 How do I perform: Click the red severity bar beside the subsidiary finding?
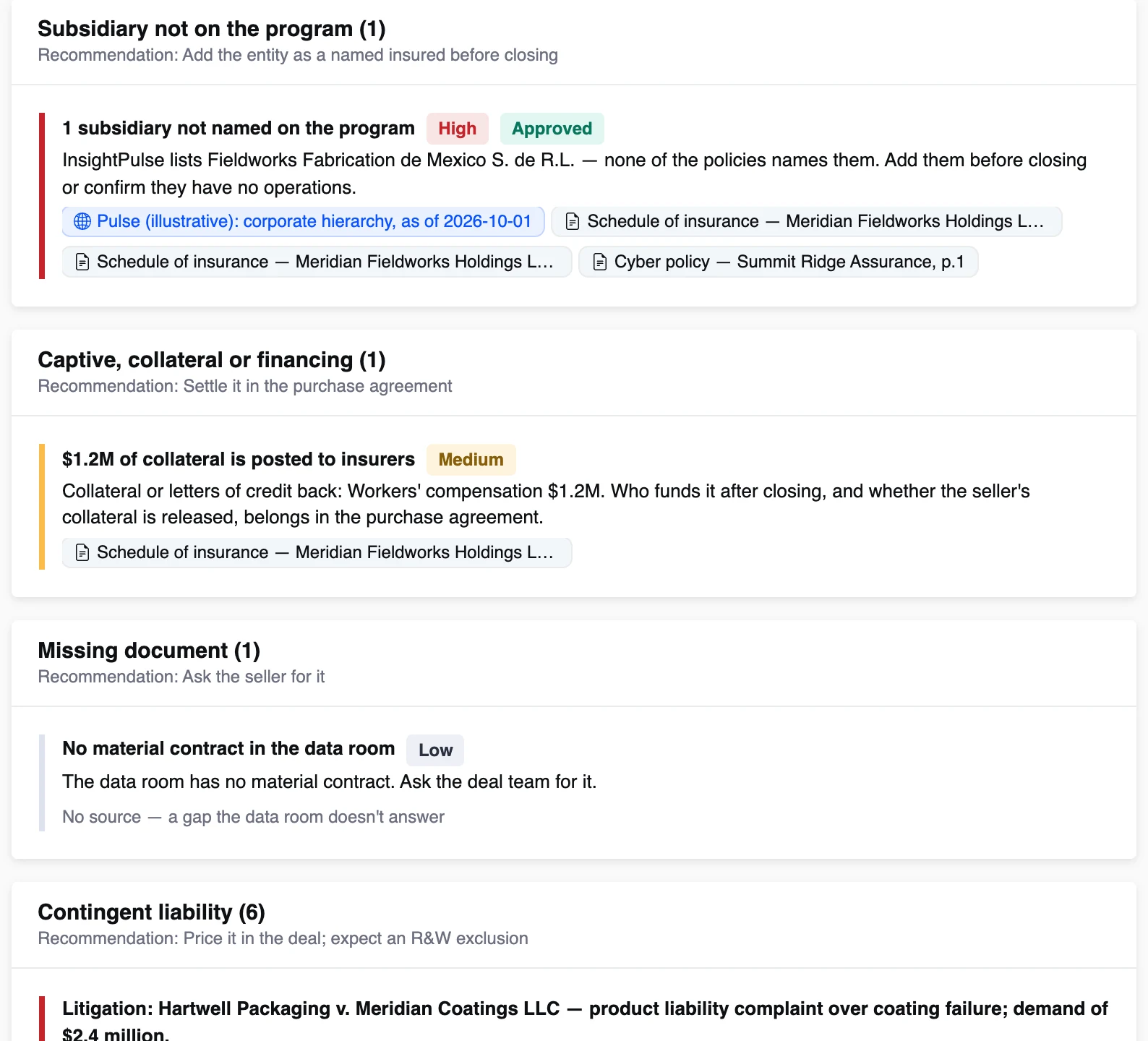coord(42,196)
